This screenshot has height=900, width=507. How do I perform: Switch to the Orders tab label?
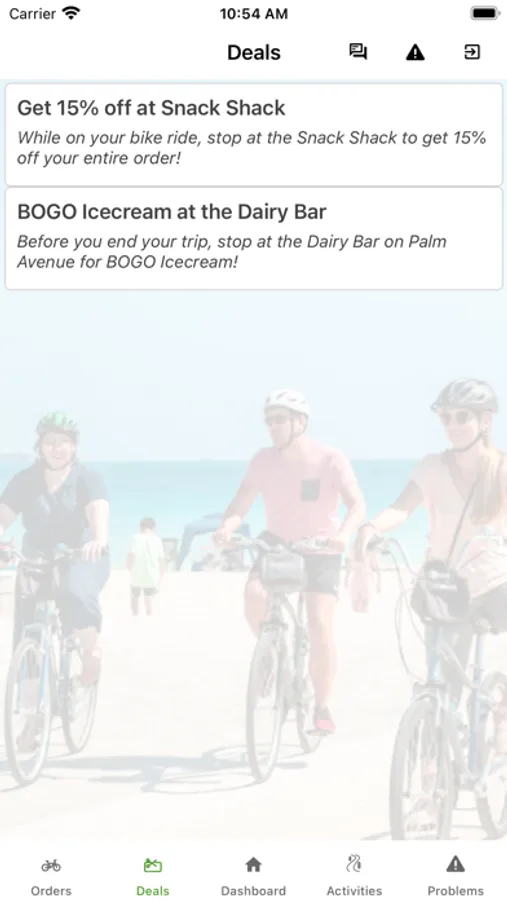tap(51, 891)
